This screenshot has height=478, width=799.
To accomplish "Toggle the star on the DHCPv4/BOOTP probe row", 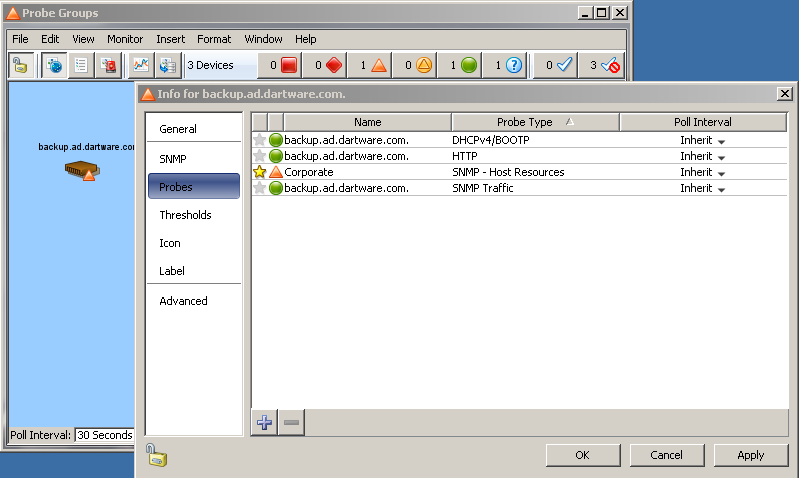I will point(260,140).
